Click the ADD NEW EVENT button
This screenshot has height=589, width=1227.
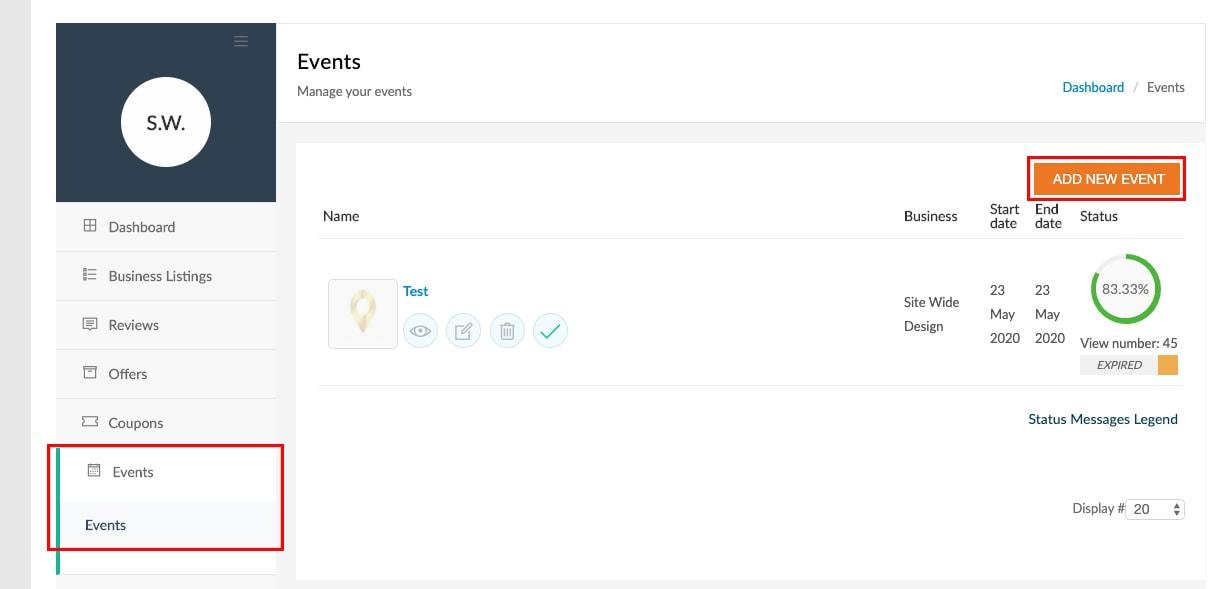pos(1108,179)
